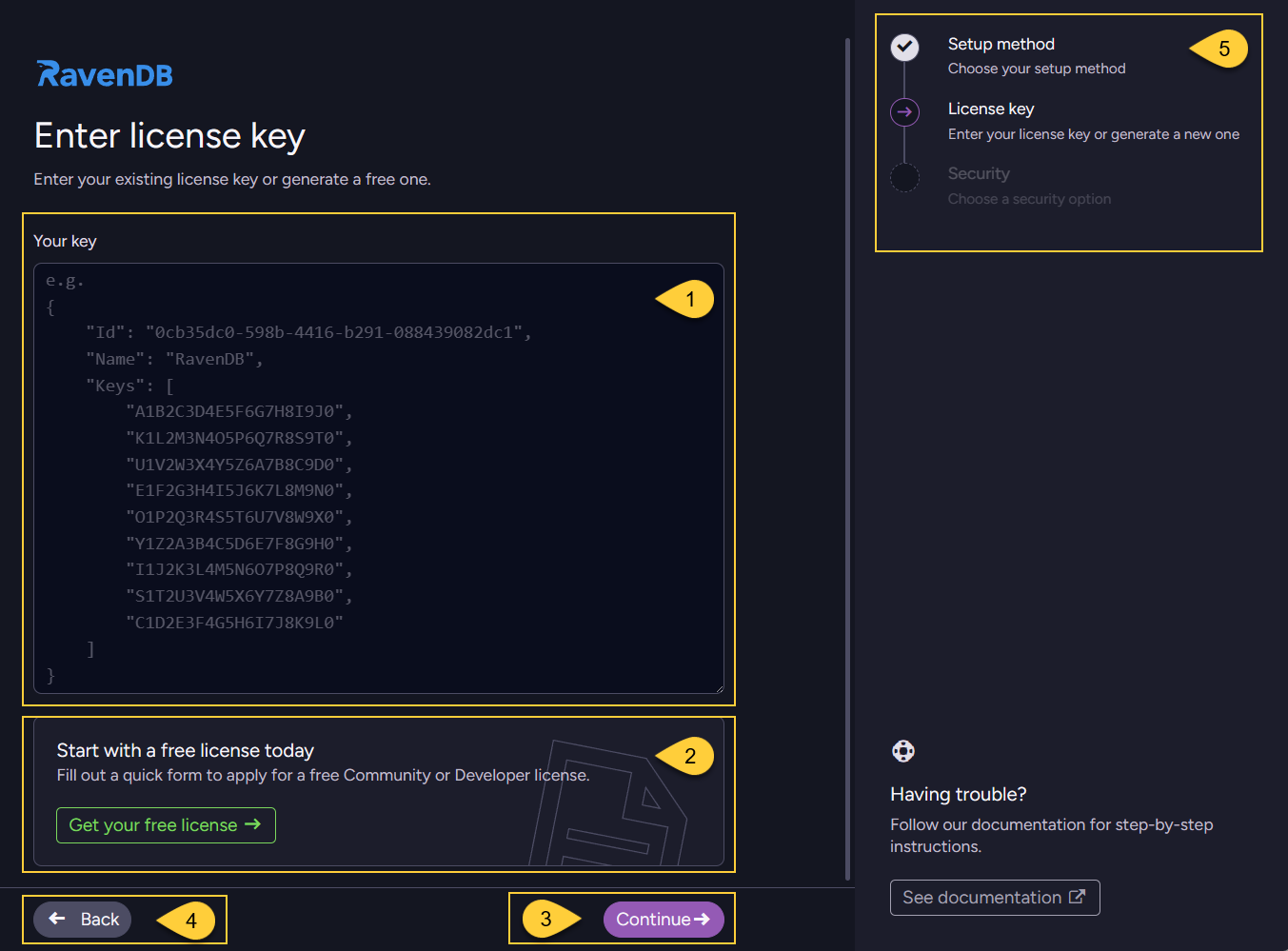The height and width of the screenshot is (951, 1288).
Task: Click the resize handle of the key textarea
Action: (x=718, y=687)
